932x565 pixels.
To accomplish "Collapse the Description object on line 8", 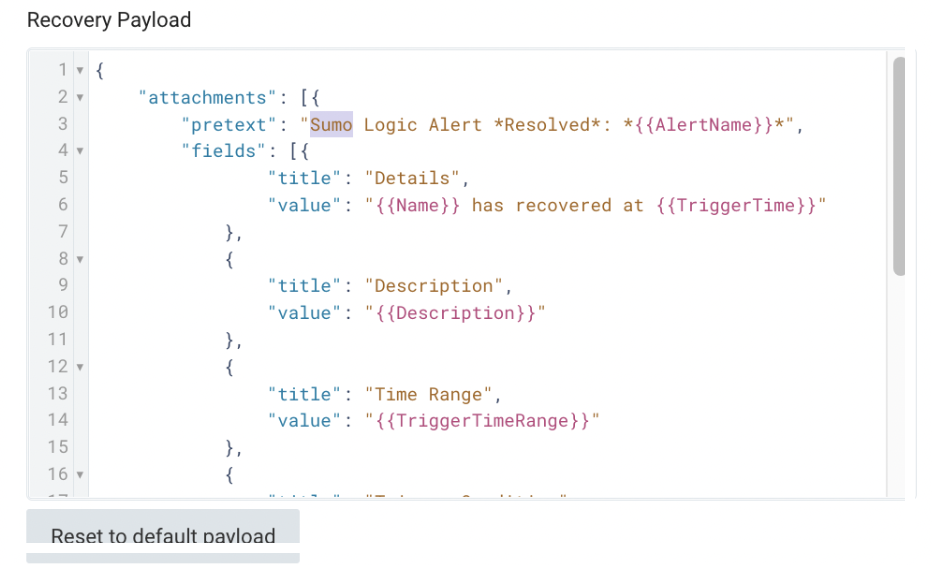I will (x=80, y=260).
